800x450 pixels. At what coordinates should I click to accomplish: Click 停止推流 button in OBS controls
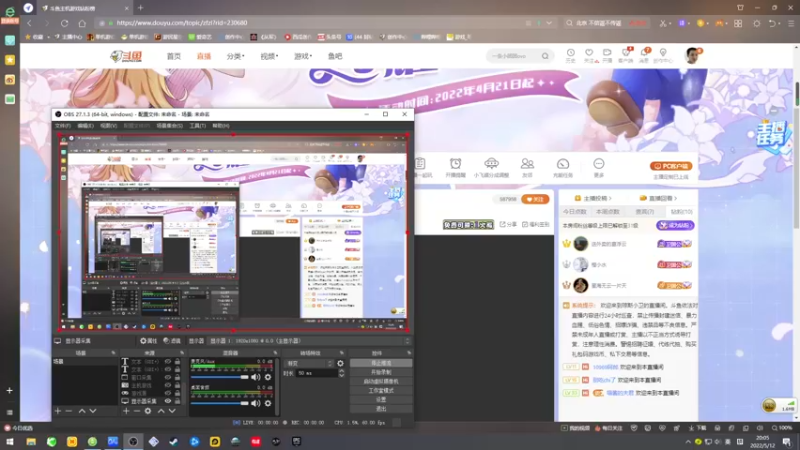[381, 363]
